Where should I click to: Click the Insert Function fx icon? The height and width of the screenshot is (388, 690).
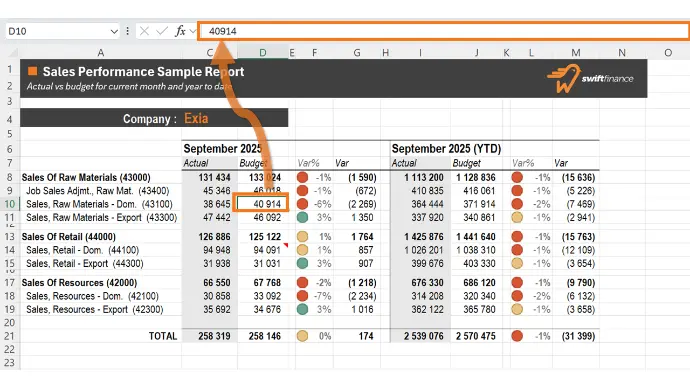pos(180,31)
